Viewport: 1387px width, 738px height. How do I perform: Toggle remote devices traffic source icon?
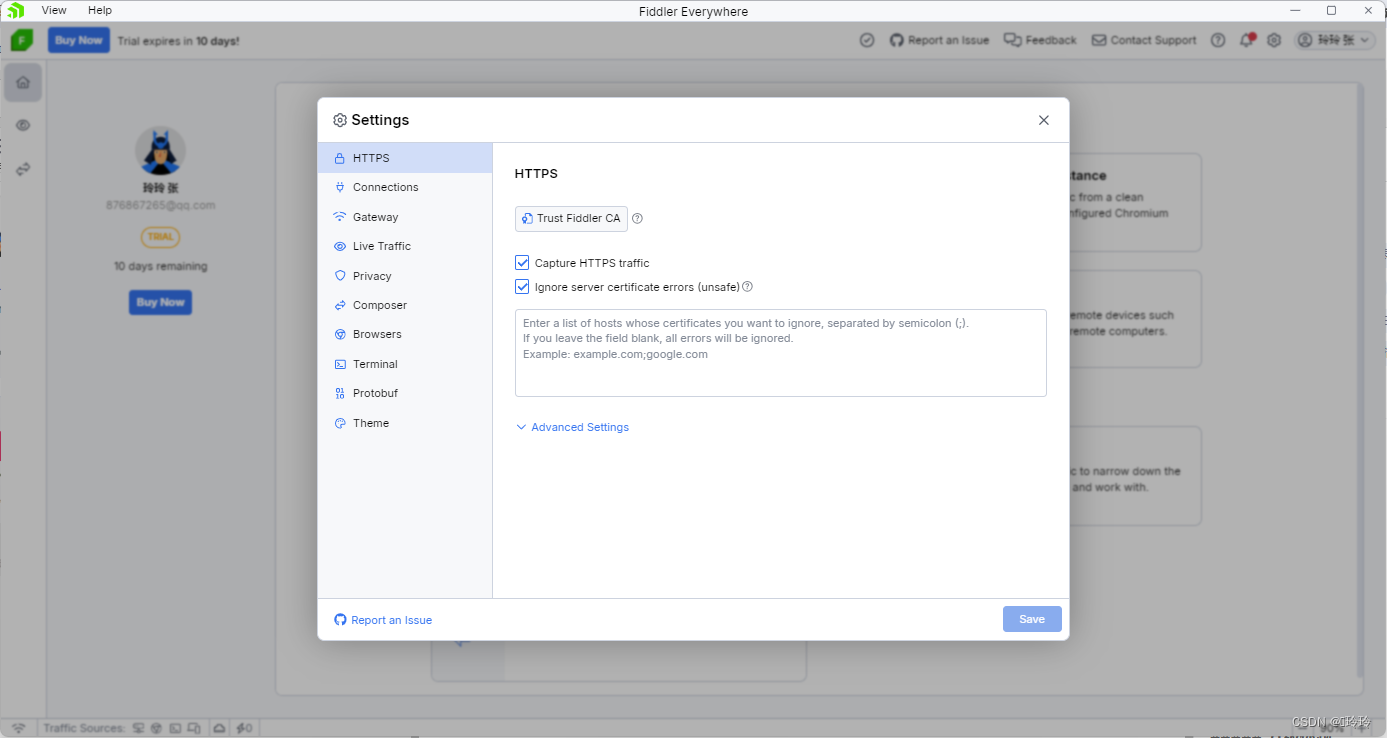[x=194, y=728]
